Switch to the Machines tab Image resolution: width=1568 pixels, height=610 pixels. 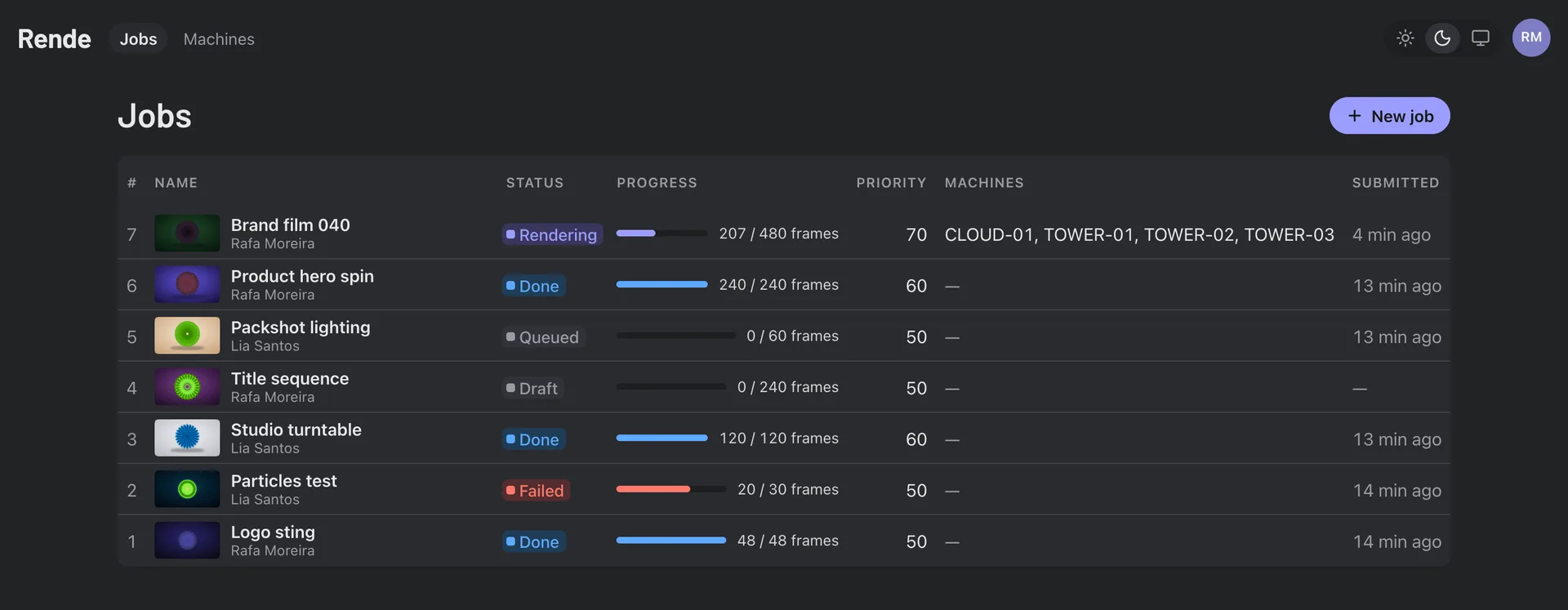pos(219,39)
